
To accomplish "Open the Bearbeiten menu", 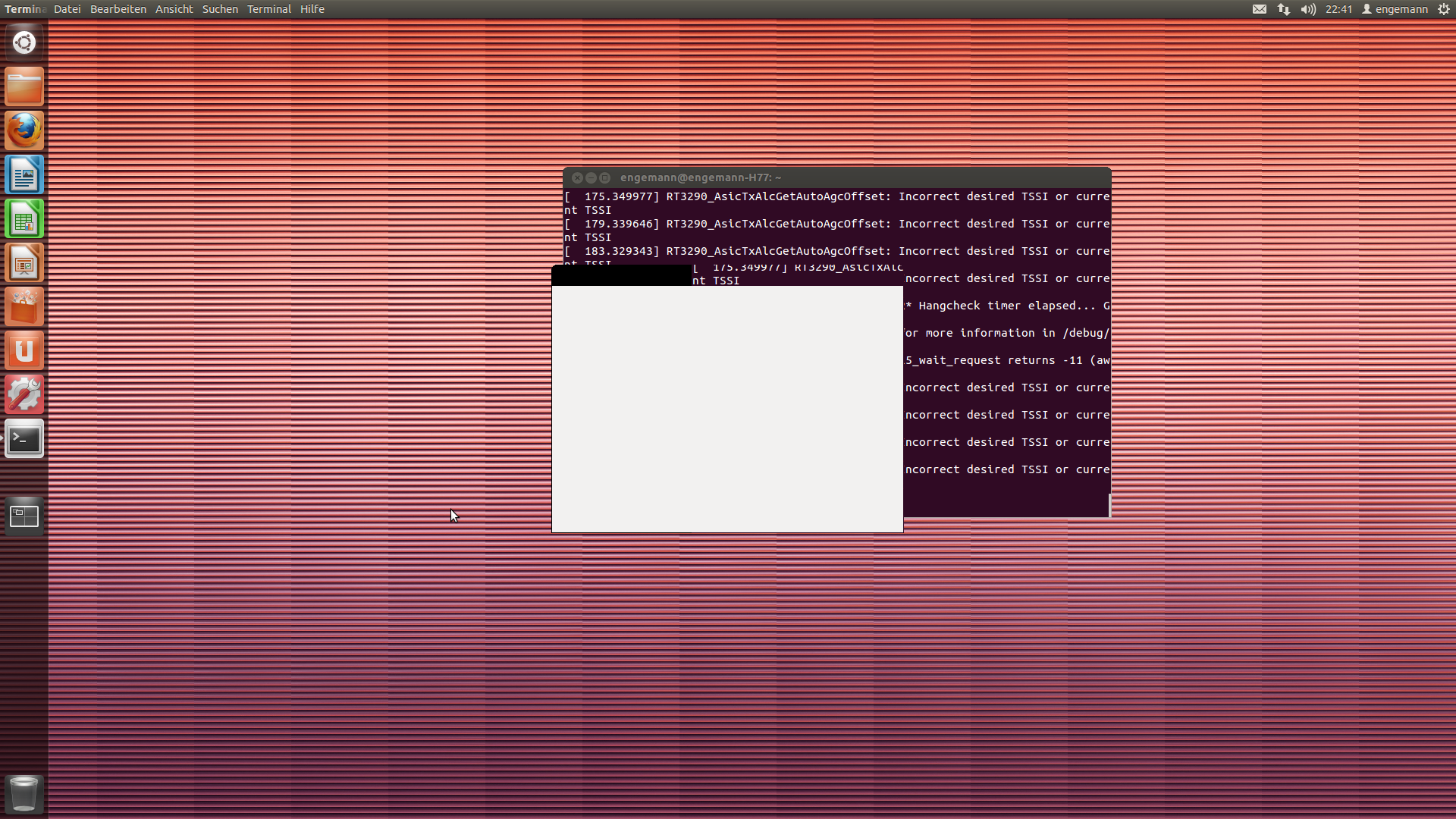I will (118, 9).
